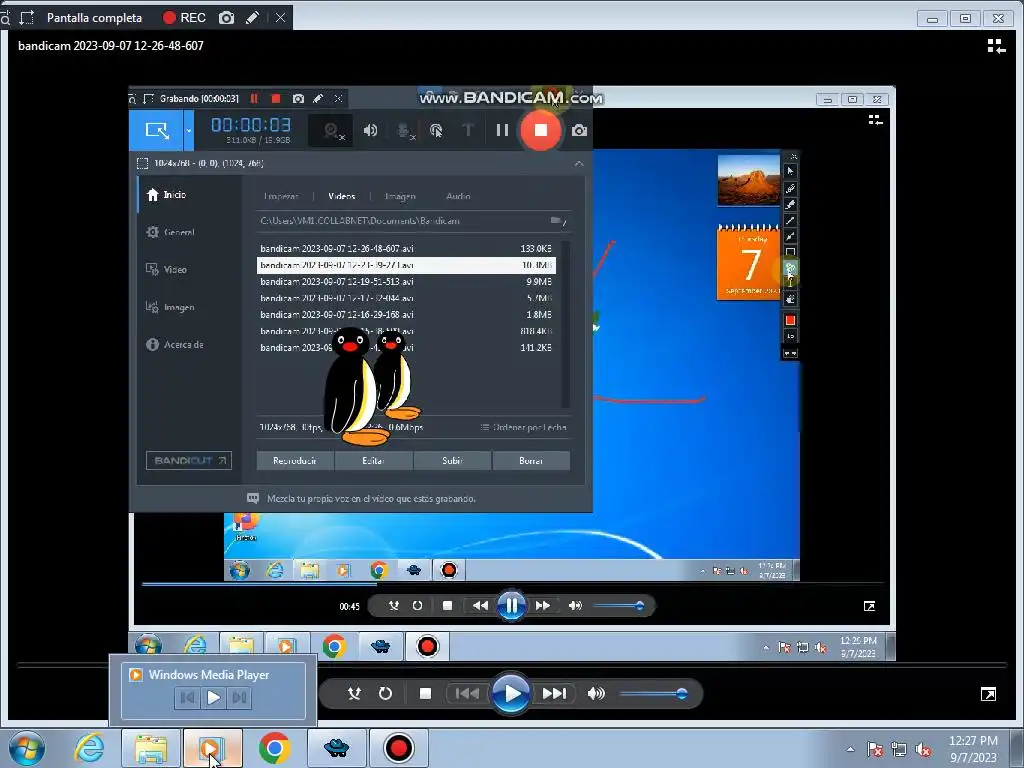Pick the red color swatch in drawing toolbar
Screen dimensions: 1024x768
click(x=790, y=320)
